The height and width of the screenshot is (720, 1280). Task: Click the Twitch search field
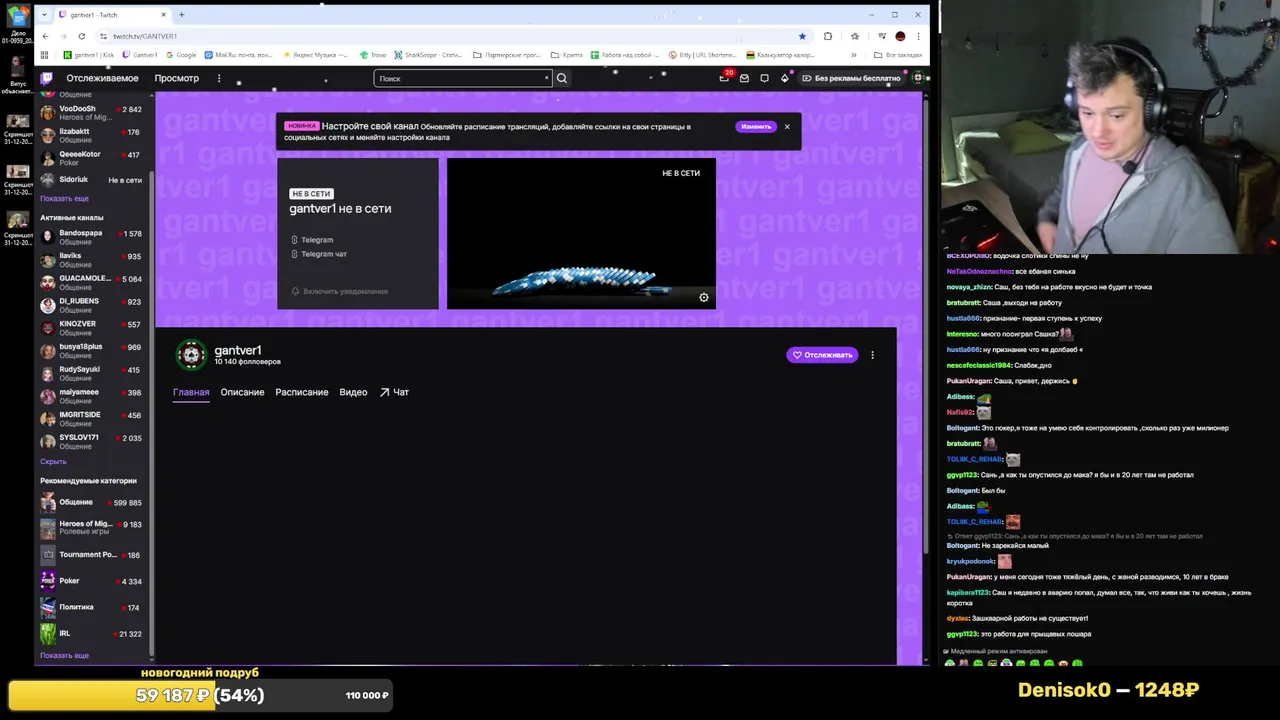[462, 78]
